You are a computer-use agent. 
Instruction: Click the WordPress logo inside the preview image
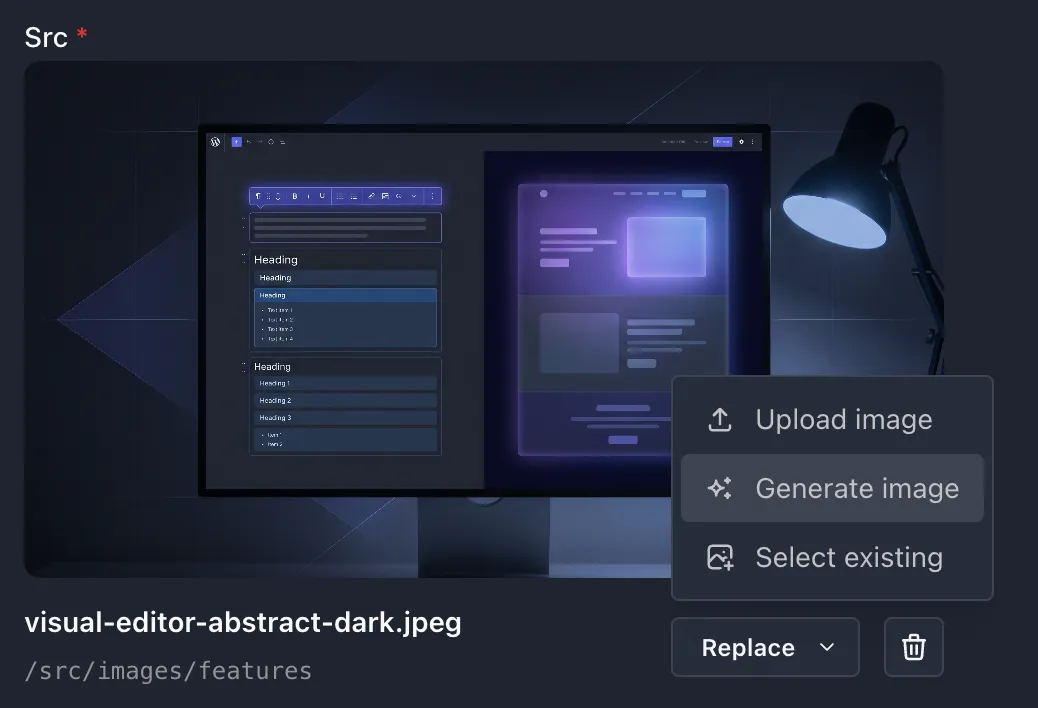215,142
